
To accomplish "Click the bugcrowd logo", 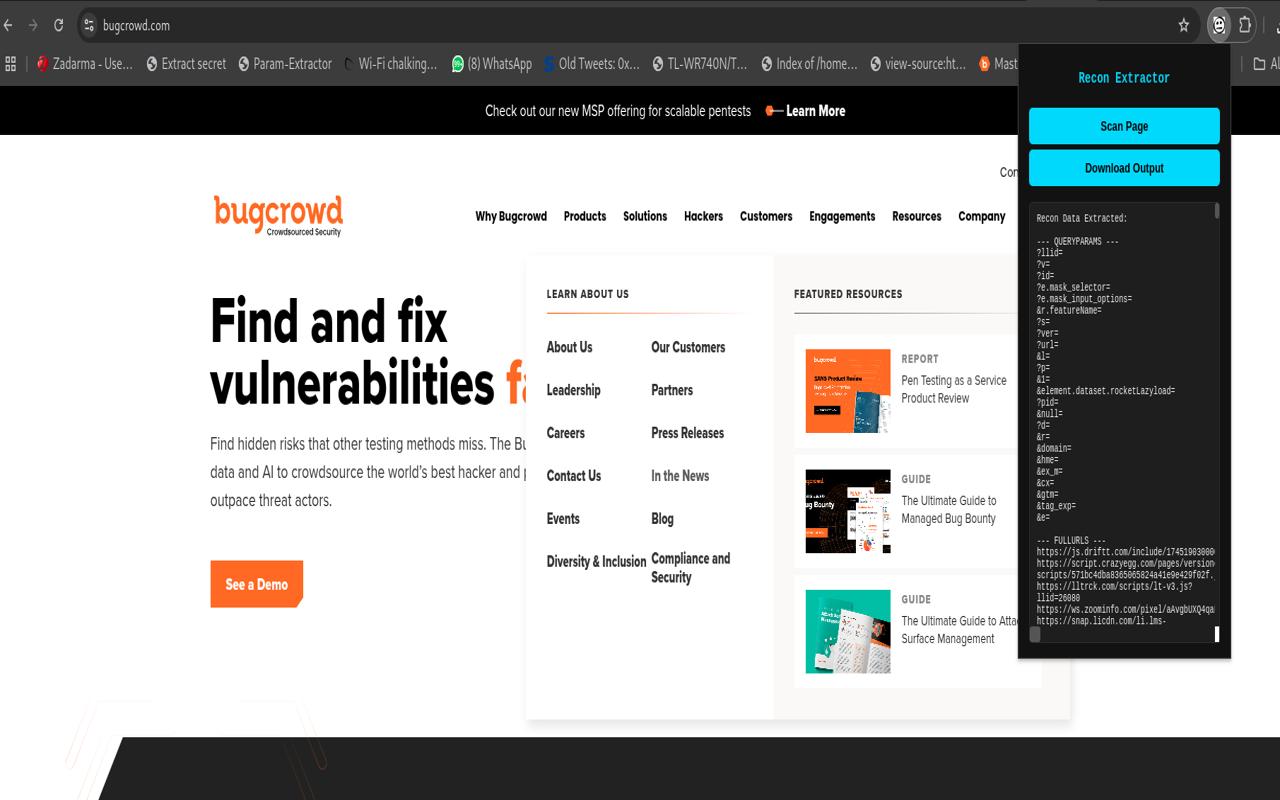I will (x=278, y=216).
